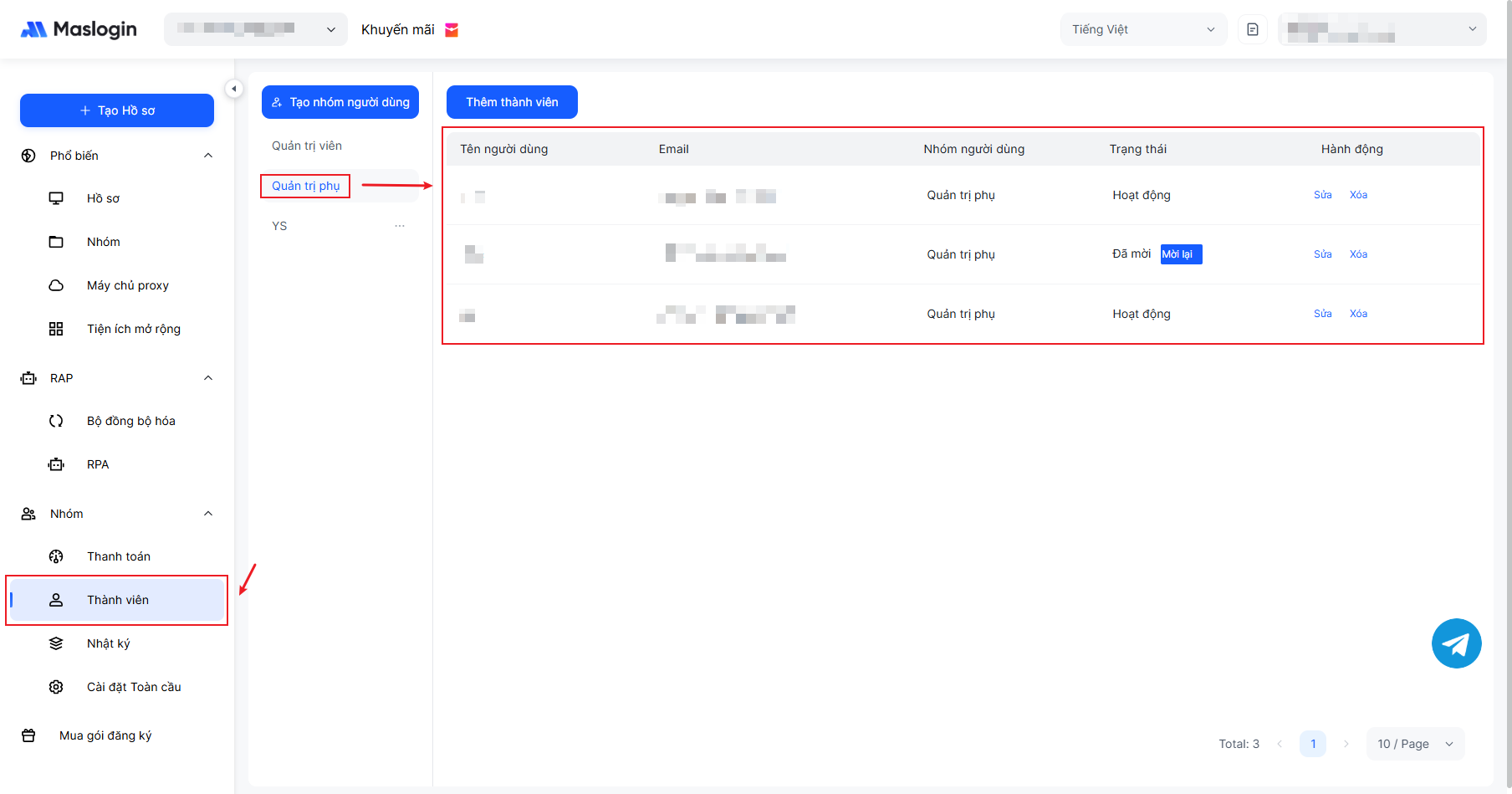Open Thanh toán billing menu item
The height and width of the screenshot is (794, 1512).
click(x=118, y=556)
